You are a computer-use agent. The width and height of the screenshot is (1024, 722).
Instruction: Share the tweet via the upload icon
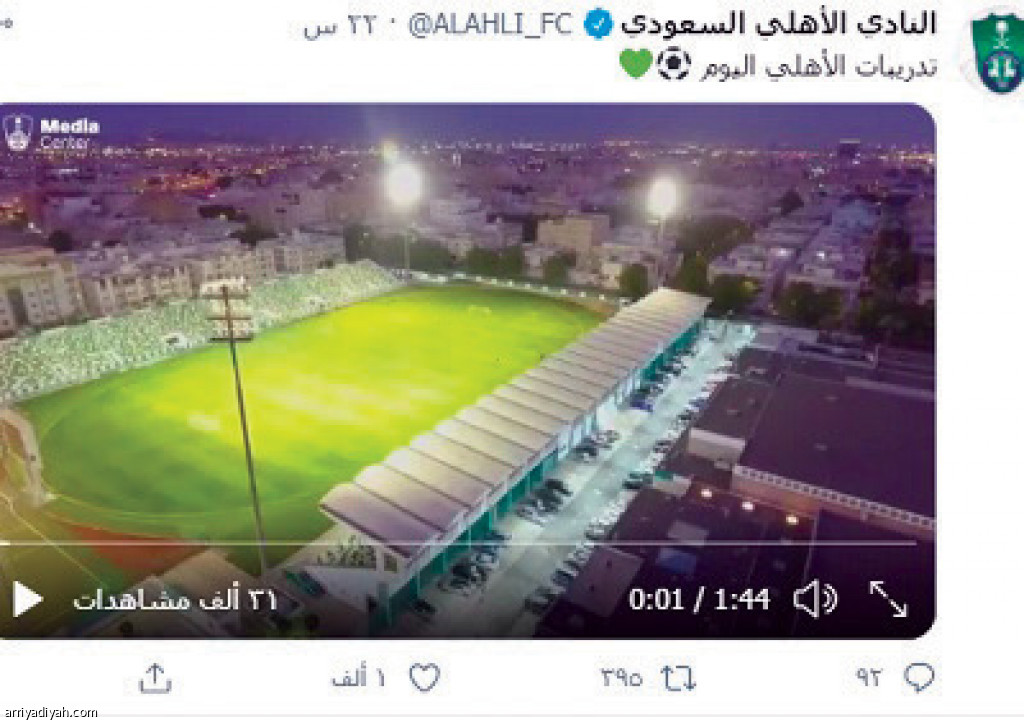click(155, 678)
